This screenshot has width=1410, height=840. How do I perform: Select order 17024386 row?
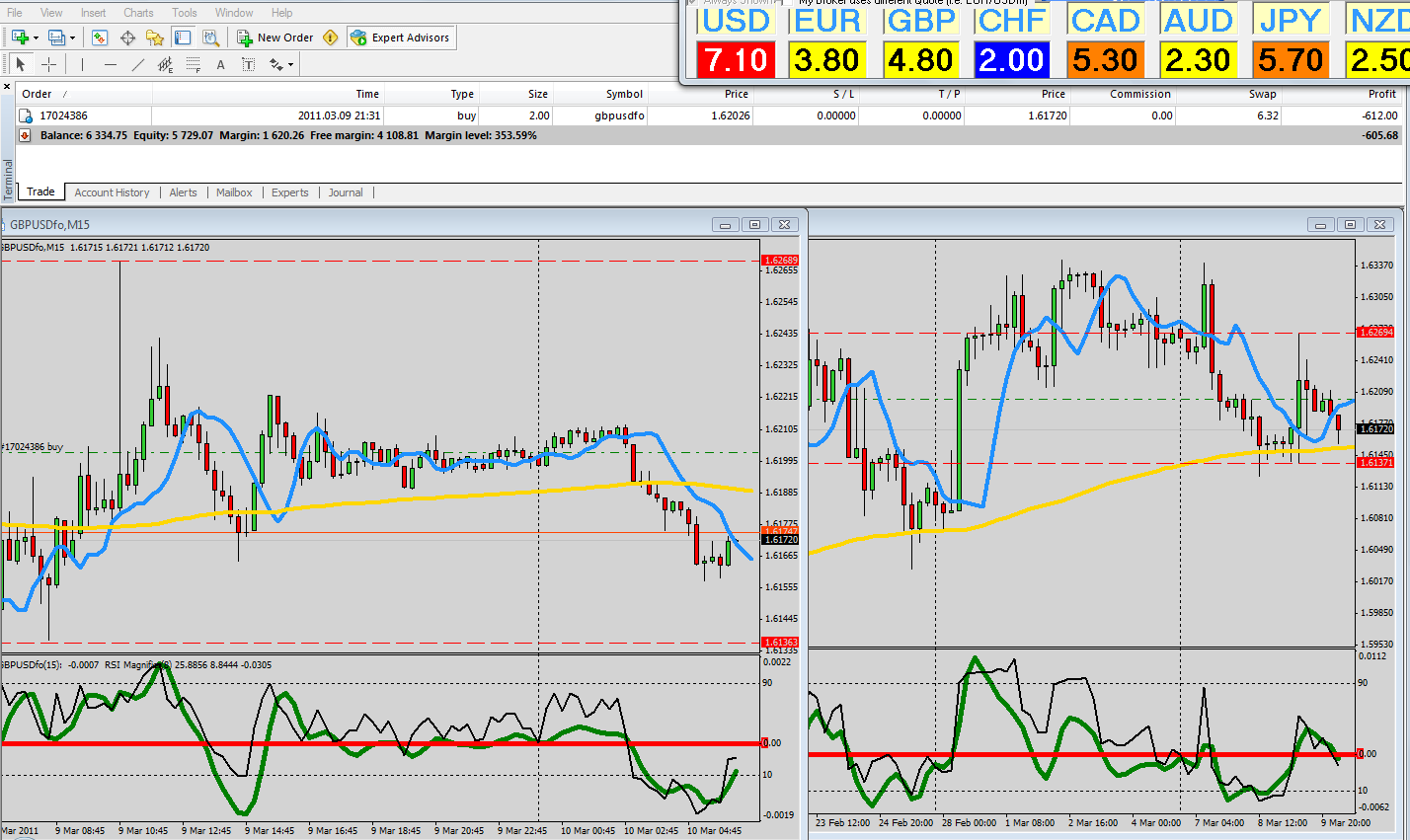tap(709, 115)
